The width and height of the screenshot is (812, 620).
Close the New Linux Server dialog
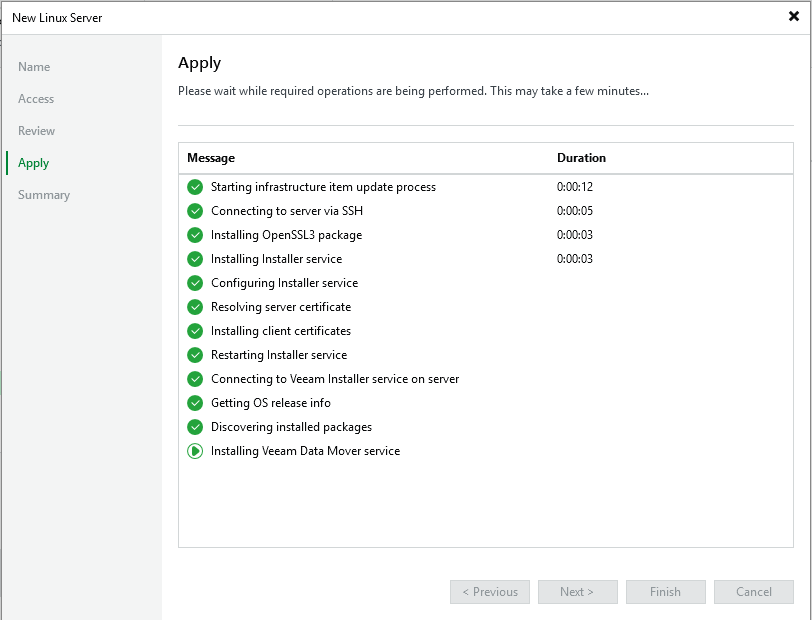(793, 16)
